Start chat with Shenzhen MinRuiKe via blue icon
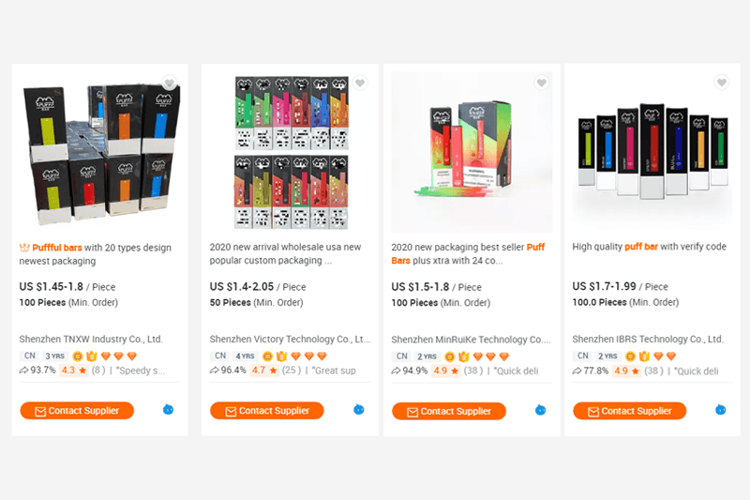 coord(540,410)
